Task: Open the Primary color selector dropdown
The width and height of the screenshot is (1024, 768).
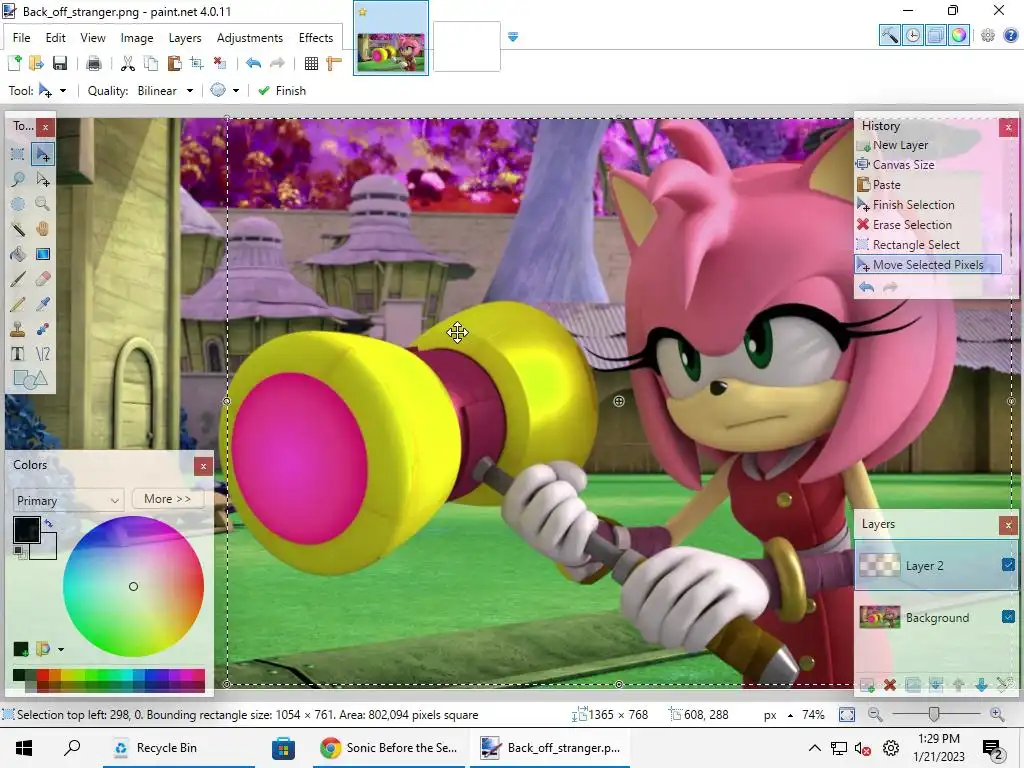Action: pos(67,500)
